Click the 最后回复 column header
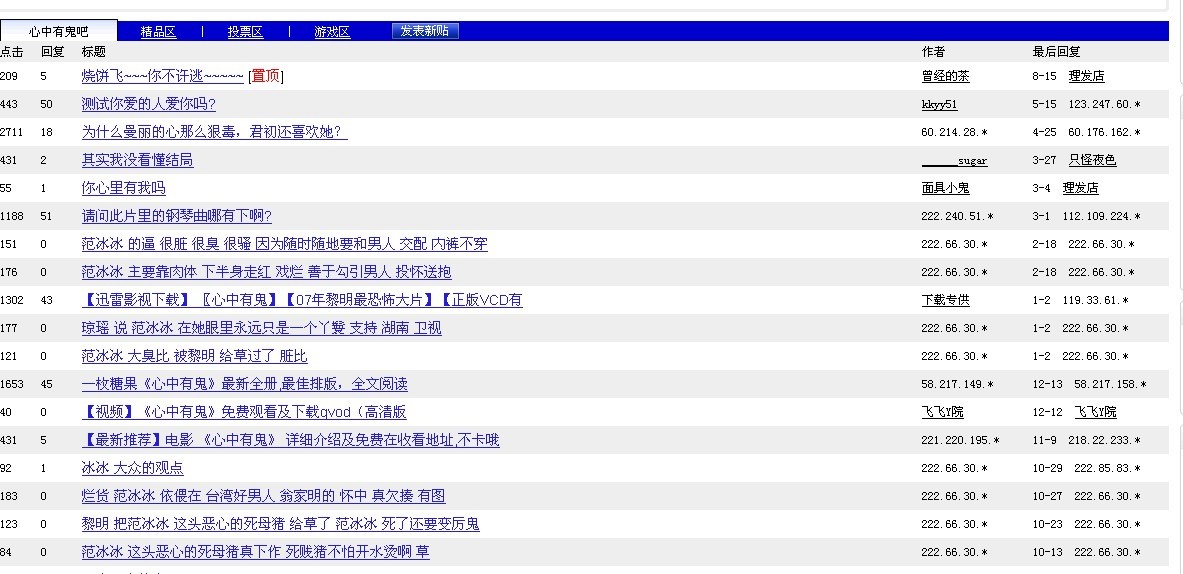Screen dimensions: 1183x574 pos(1056,51)
